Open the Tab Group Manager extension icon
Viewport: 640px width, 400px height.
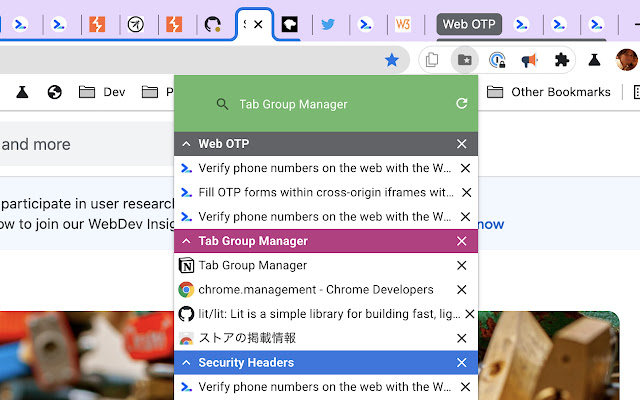coord(464,60)
